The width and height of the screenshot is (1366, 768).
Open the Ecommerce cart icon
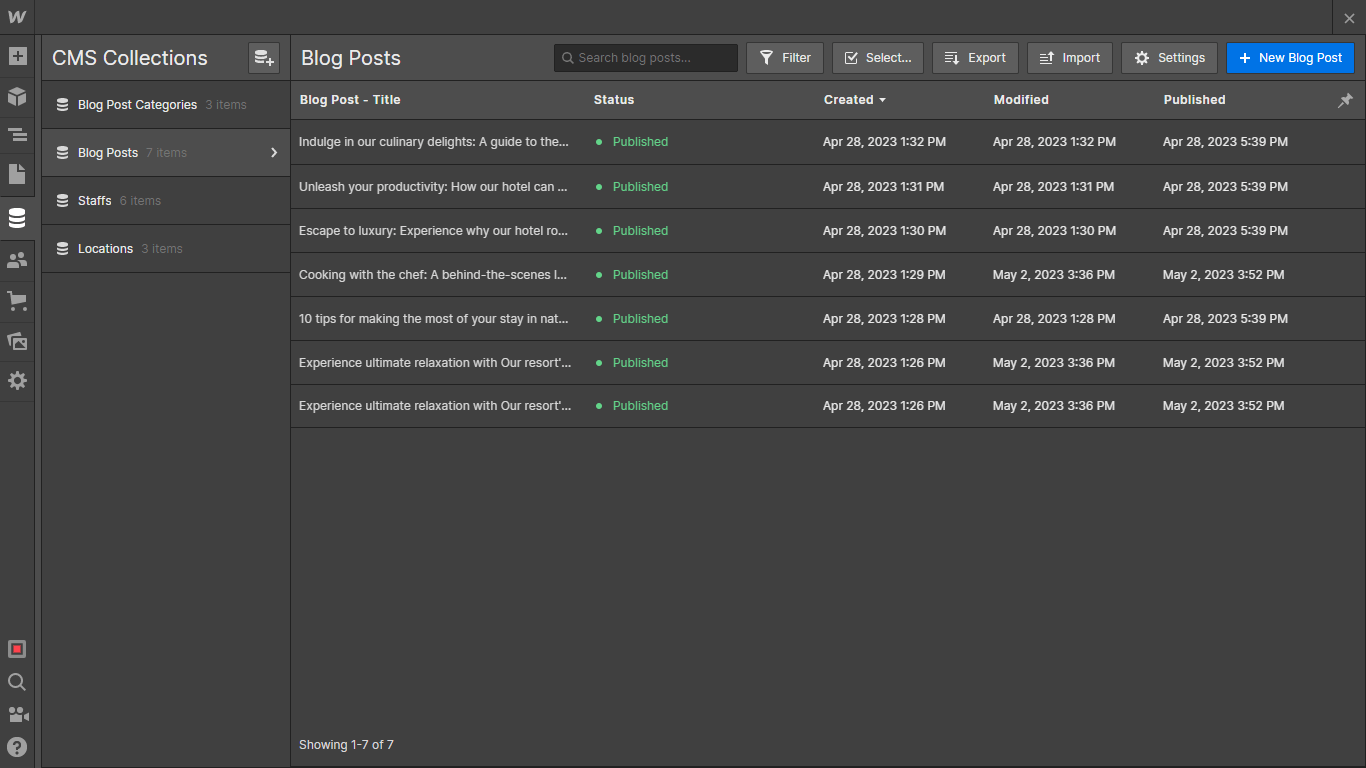coord(17,300)
